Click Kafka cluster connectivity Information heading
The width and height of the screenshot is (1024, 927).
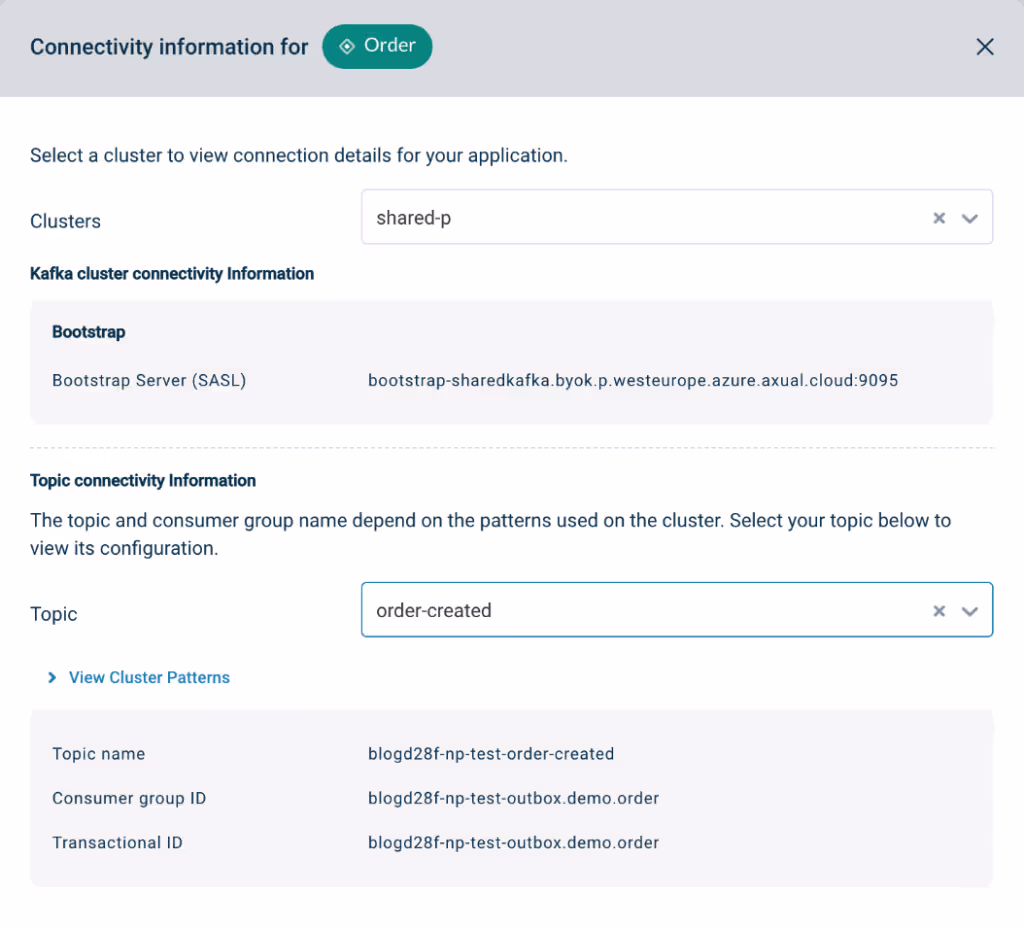(172, 274)
